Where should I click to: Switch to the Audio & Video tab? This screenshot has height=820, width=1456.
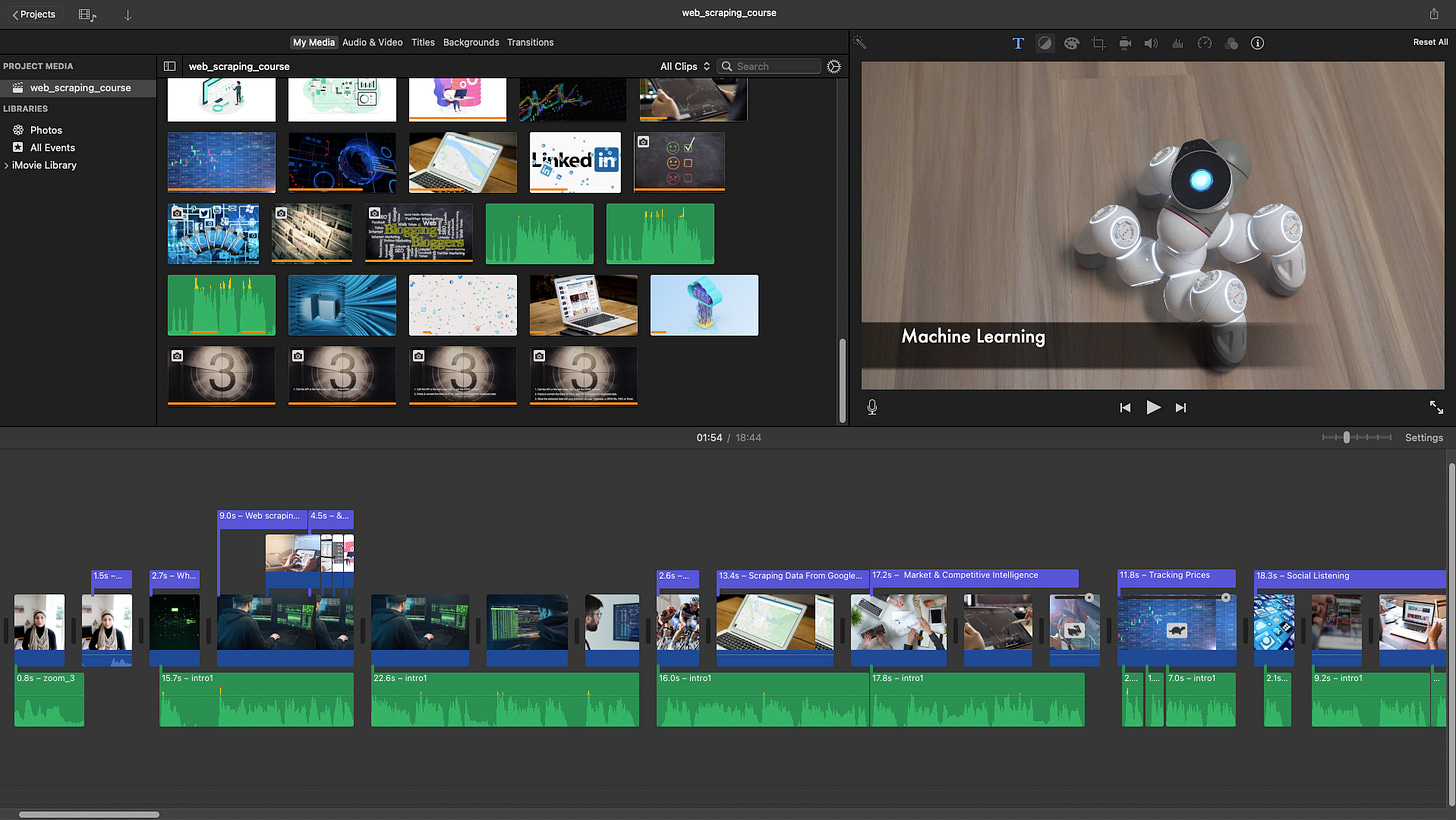[372, 42]
